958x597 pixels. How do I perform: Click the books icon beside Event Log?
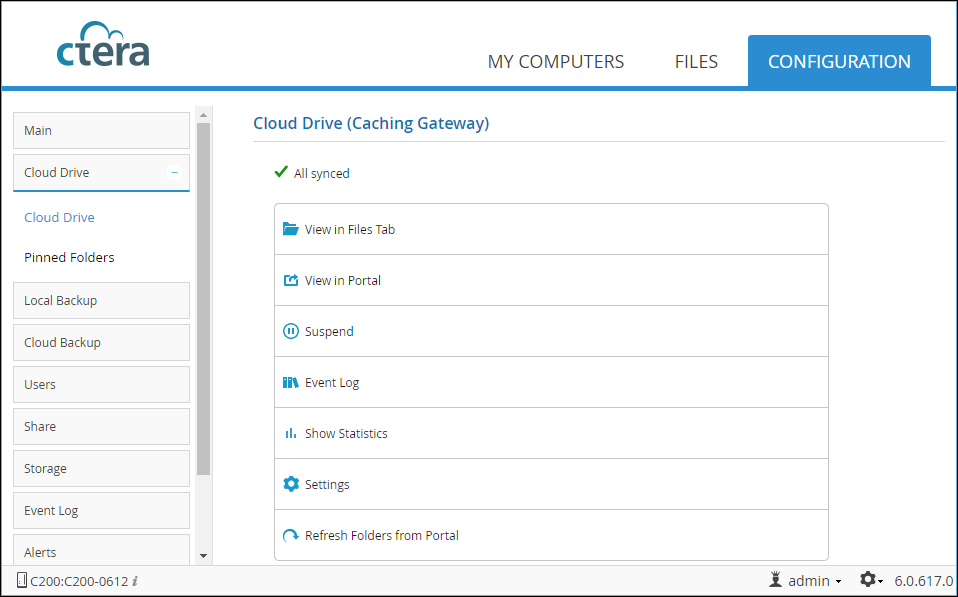pyautogui.click(x=291, y=383)
